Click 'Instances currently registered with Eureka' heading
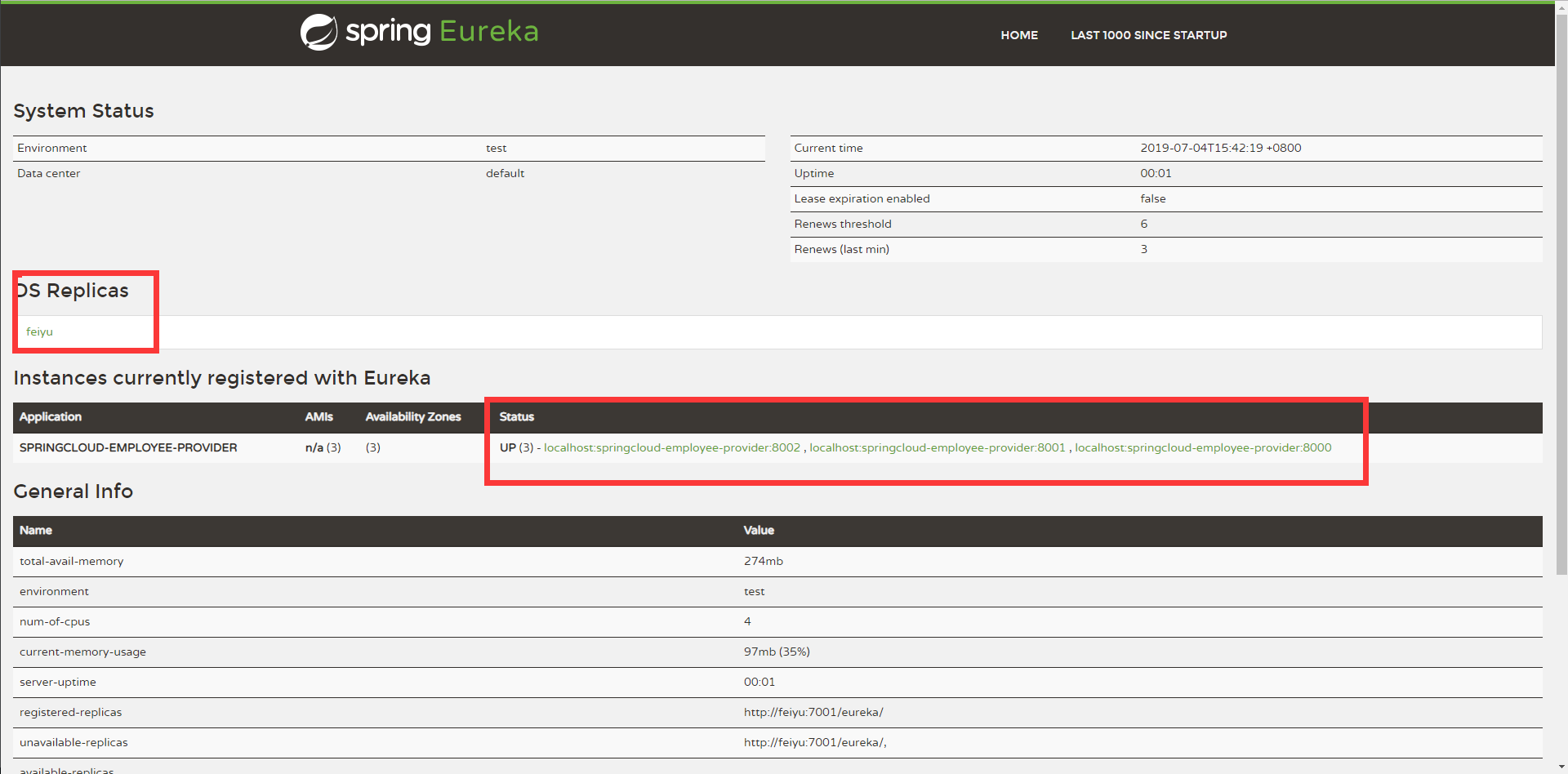Image resolution: width=1568 pixels, height=774 pixels. (x=221, y=378)
